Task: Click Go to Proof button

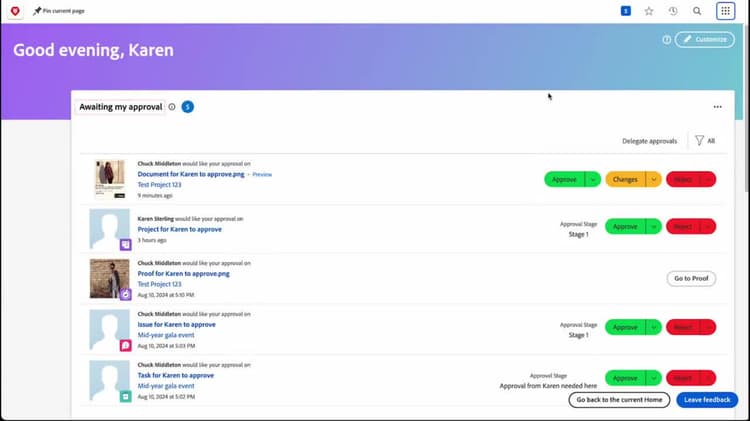Action: coord(691,278)
